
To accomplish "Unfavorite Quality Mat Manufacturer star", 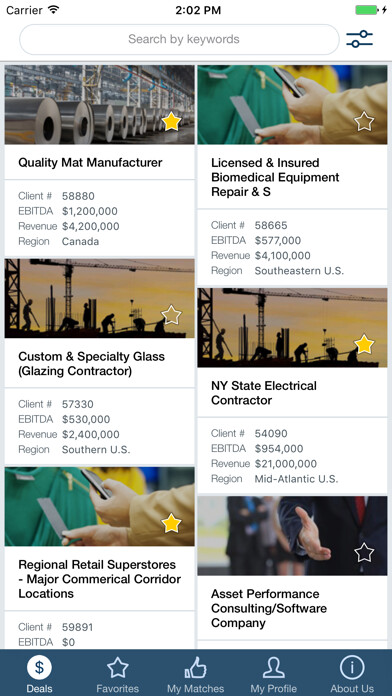I will 171,122.
